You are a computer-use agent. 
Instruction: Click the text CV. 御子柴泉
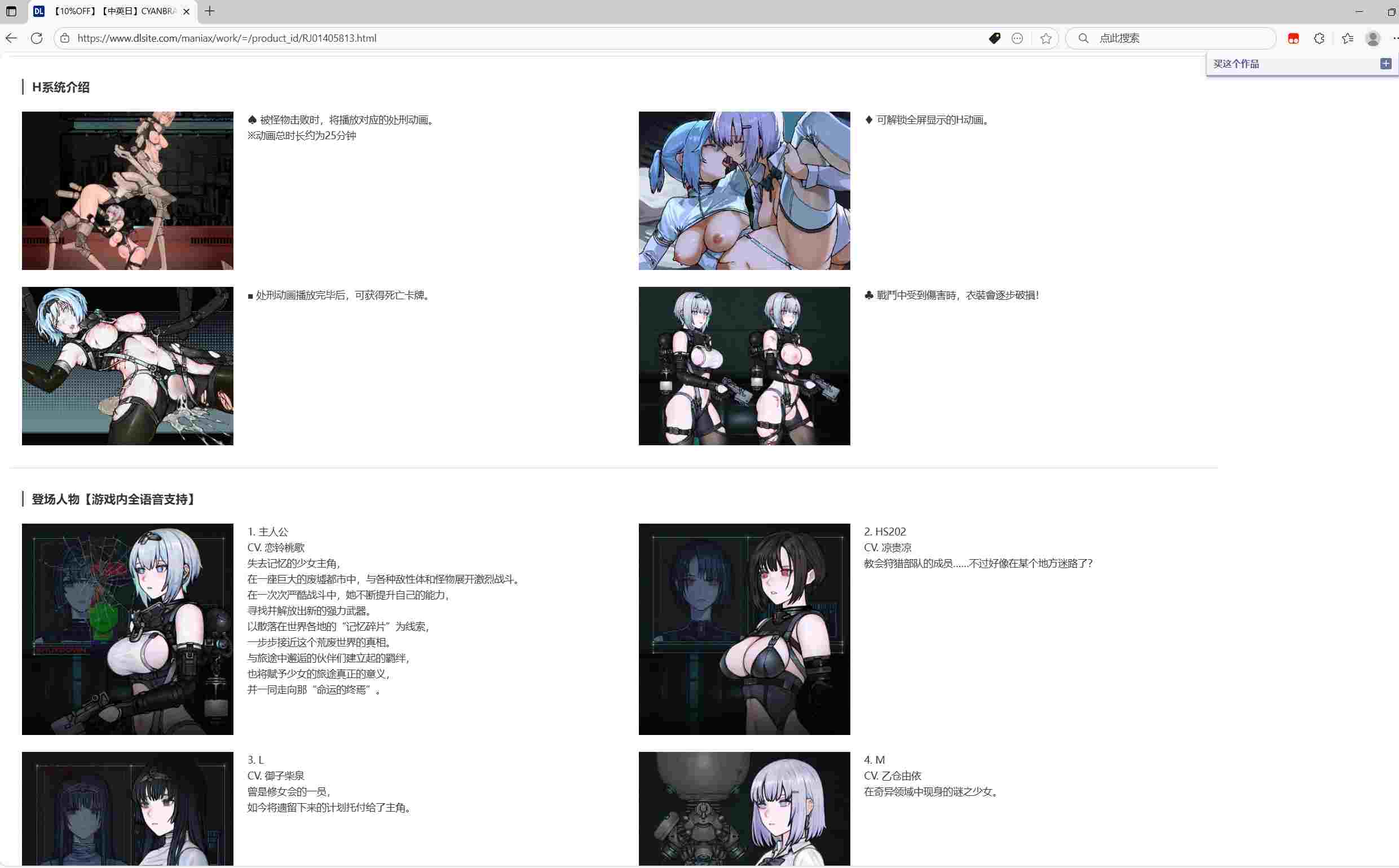276,776
